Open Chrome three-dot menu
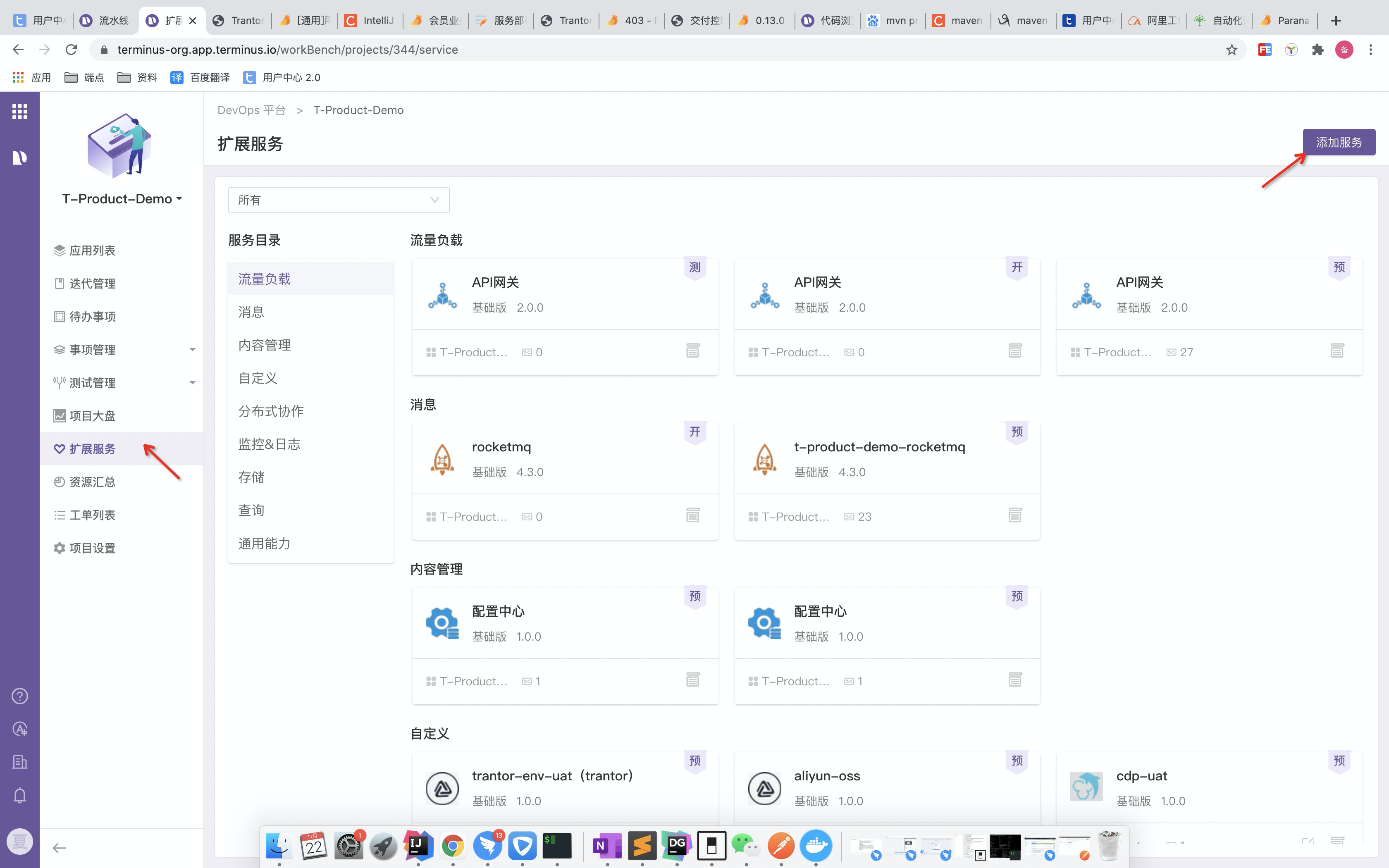This screenshot has width=1389, height=868. [1371, 50]
